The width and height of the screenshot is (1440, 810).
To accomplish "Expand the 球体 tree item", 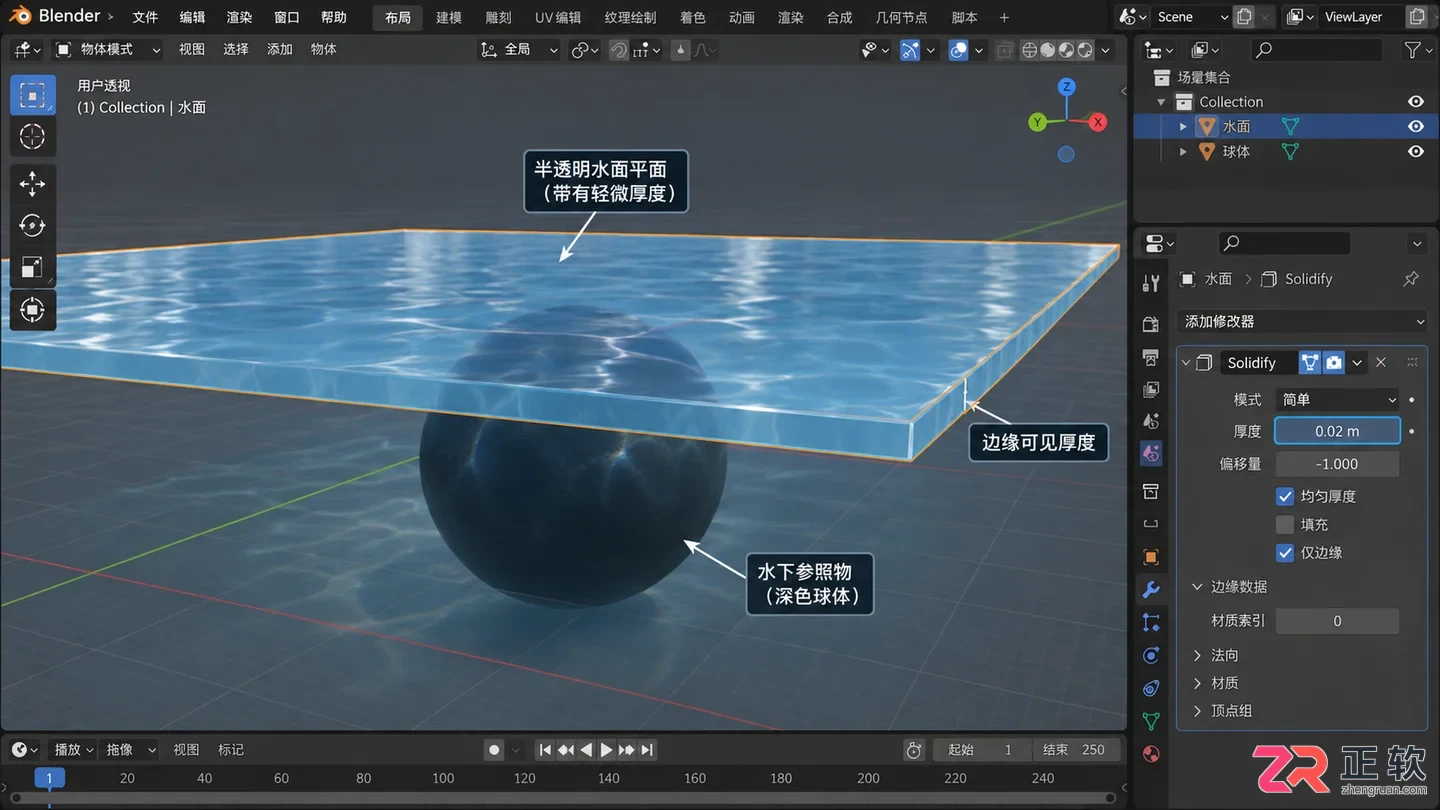I will 1183,151.
